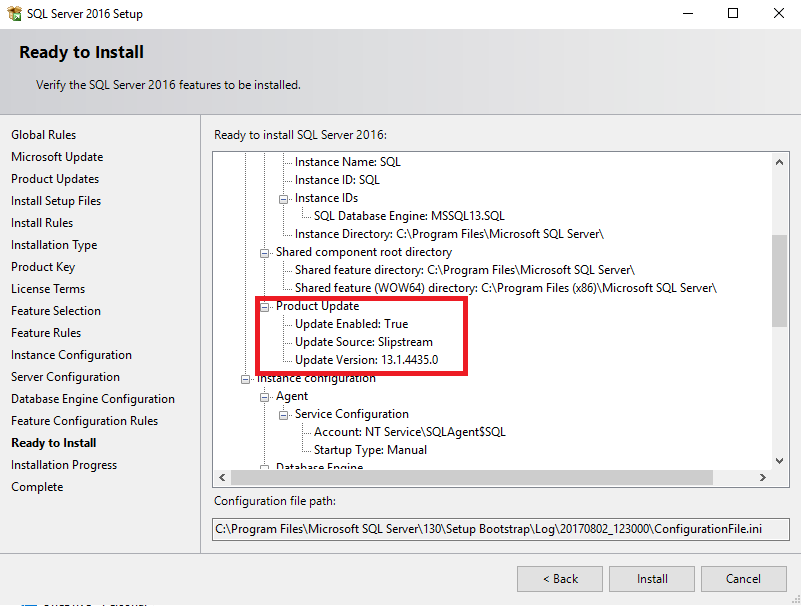Select the Startup Type: Manual entry
This screenshot has width=801, height=606.
point(370,450)
